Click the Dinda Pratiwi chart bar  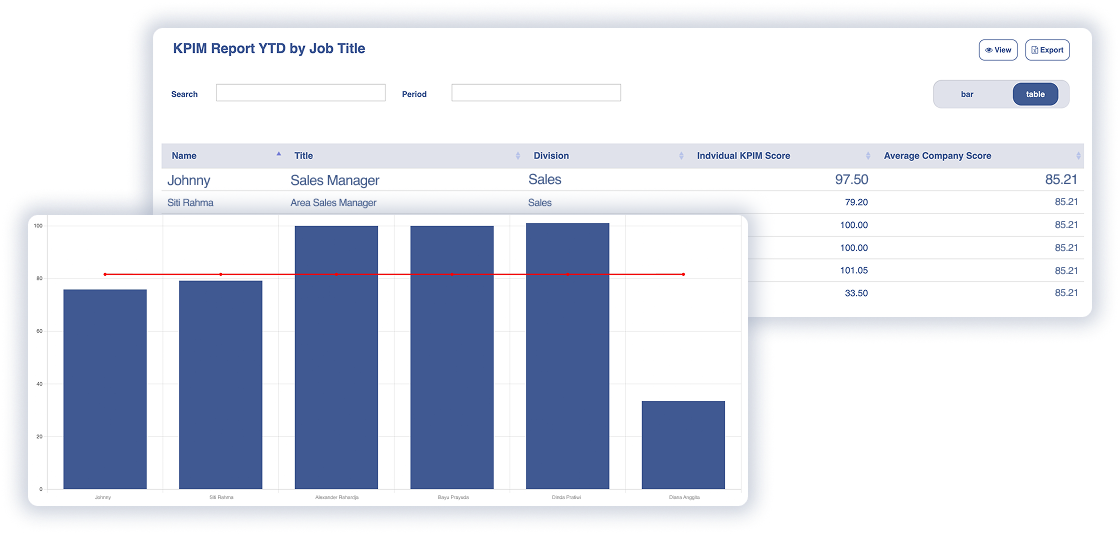pyautogui.click(x=567, y=356)
